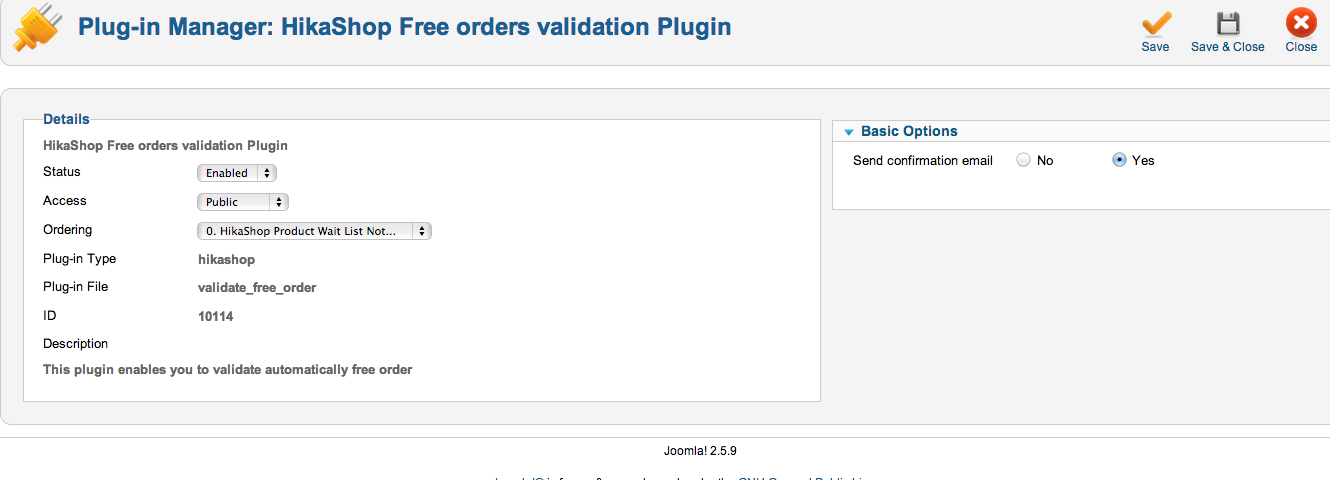Click the Details section legend
The image size is (1330, 480).
66,119
